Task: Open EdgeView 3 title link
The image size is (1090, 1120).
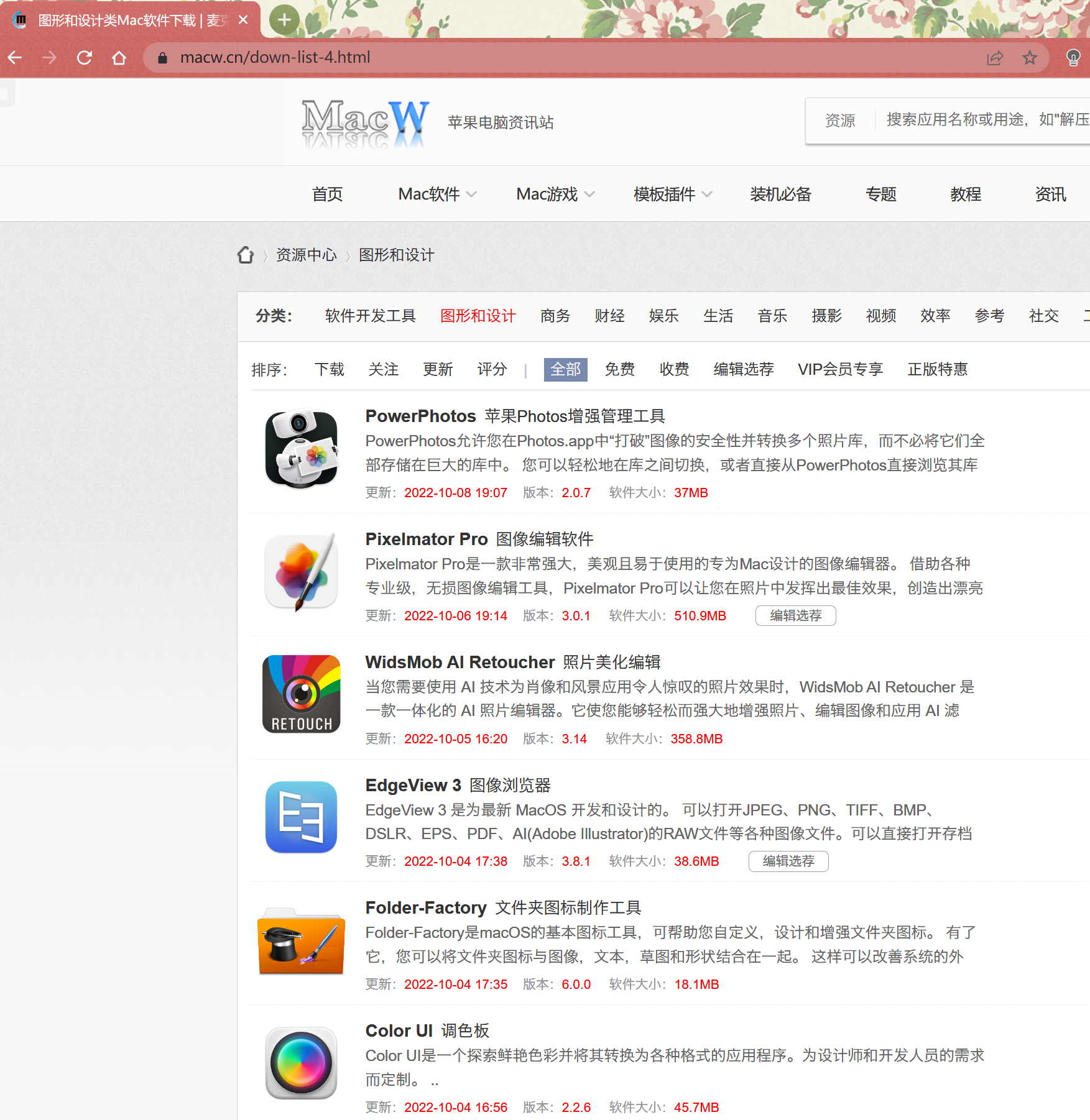Action: pos(458,785)
